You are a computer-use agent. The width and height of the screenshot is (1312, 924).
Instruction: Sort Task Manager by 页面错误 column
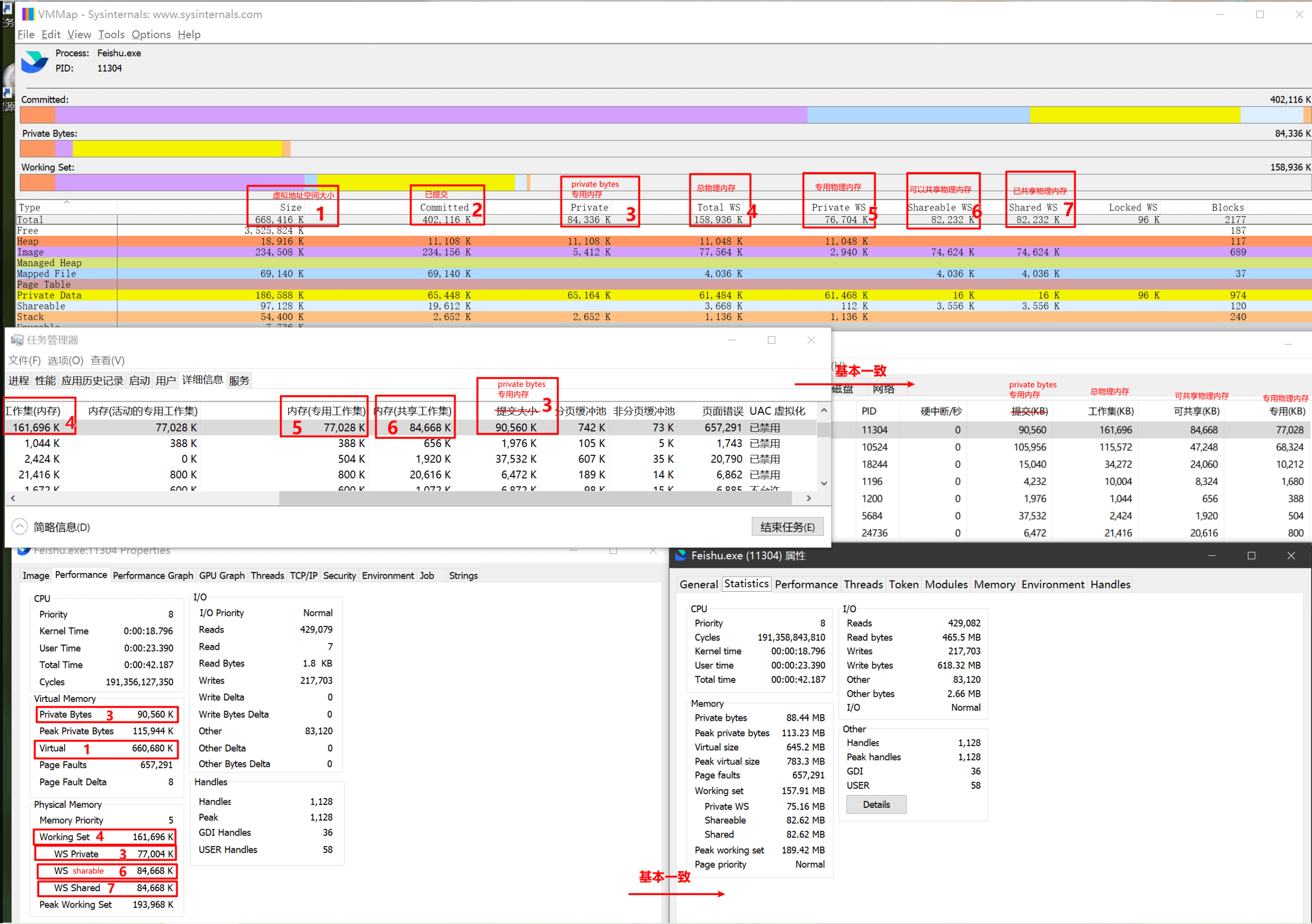(722, 411)
